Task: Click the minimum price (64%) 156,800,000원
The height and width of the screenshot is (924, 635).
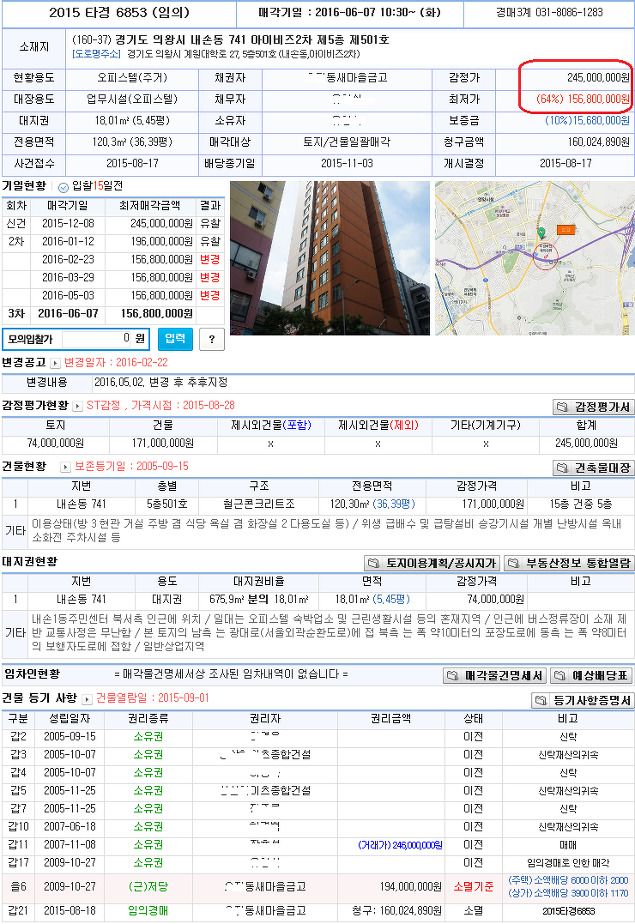Action: (x=583, y=99)
